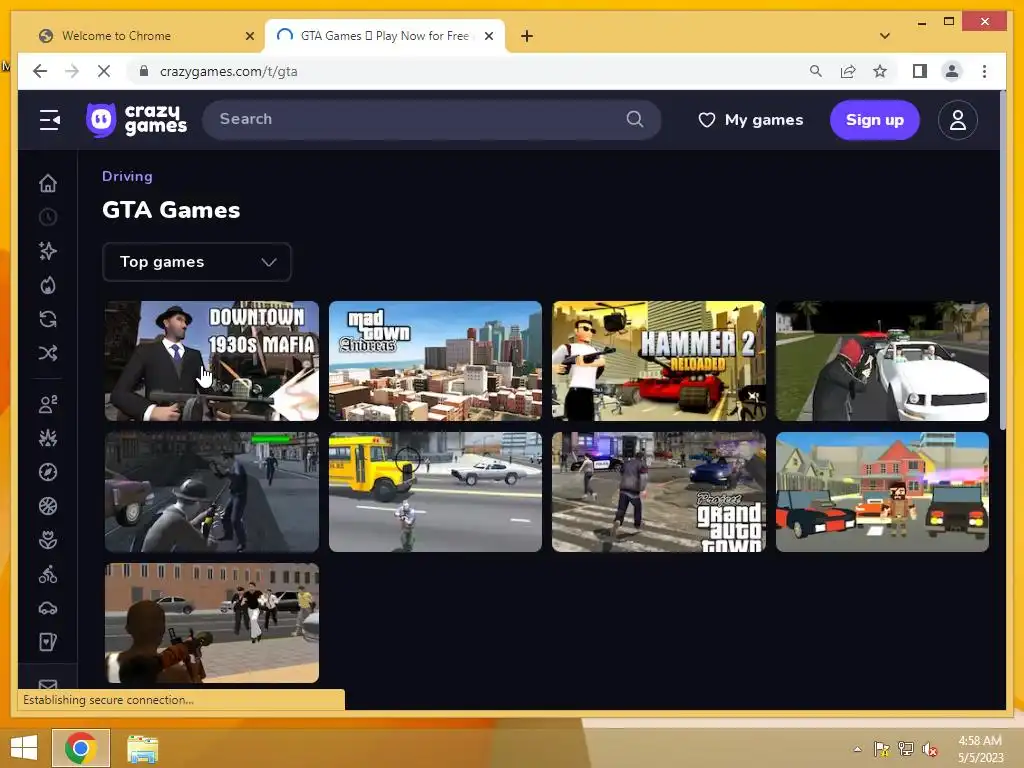Go to Home in the sidebar
This screenshot has width=1024, height=768.
(48, 184)
